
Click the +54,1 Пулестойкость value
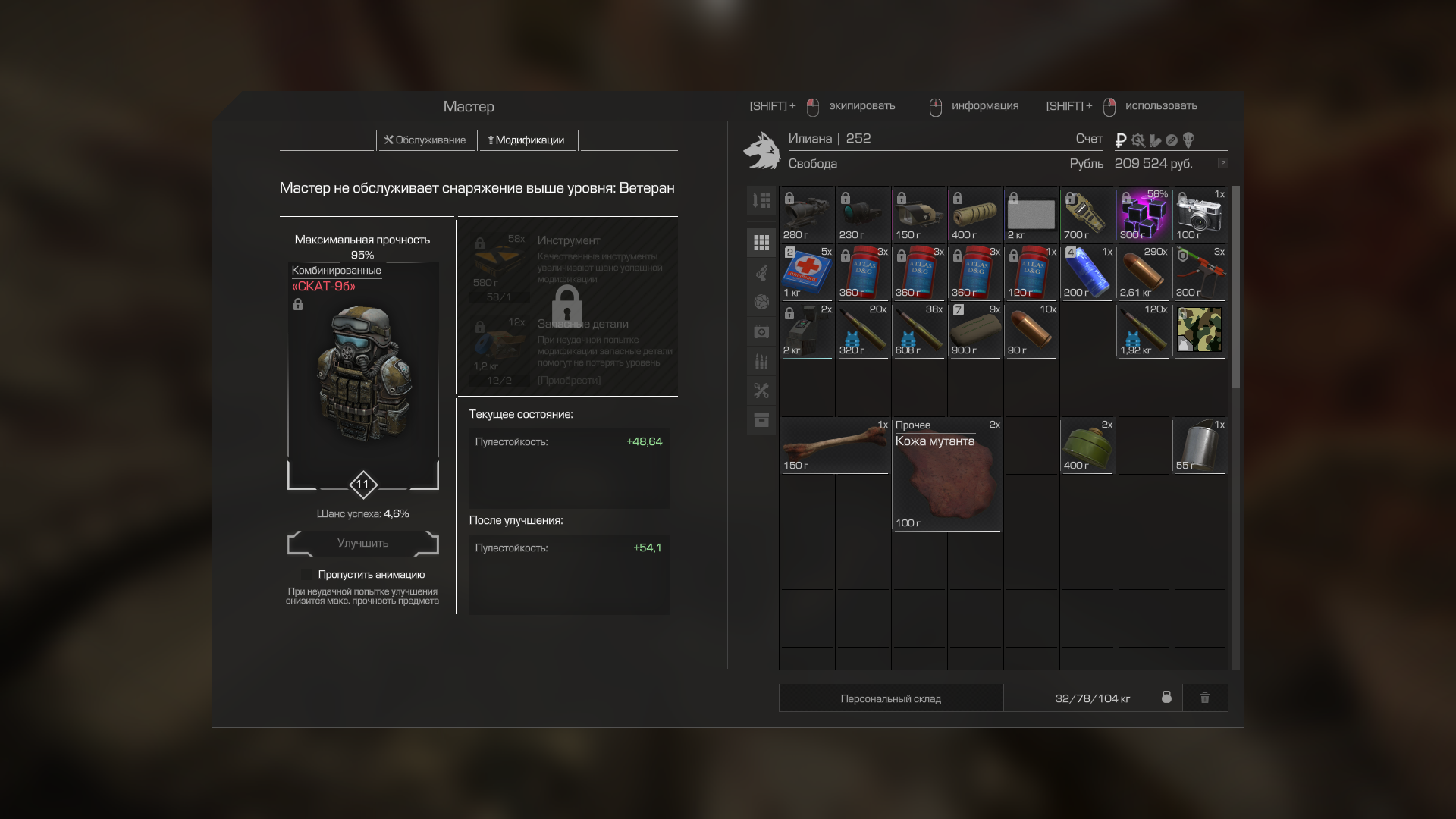[x=647, y=548]
